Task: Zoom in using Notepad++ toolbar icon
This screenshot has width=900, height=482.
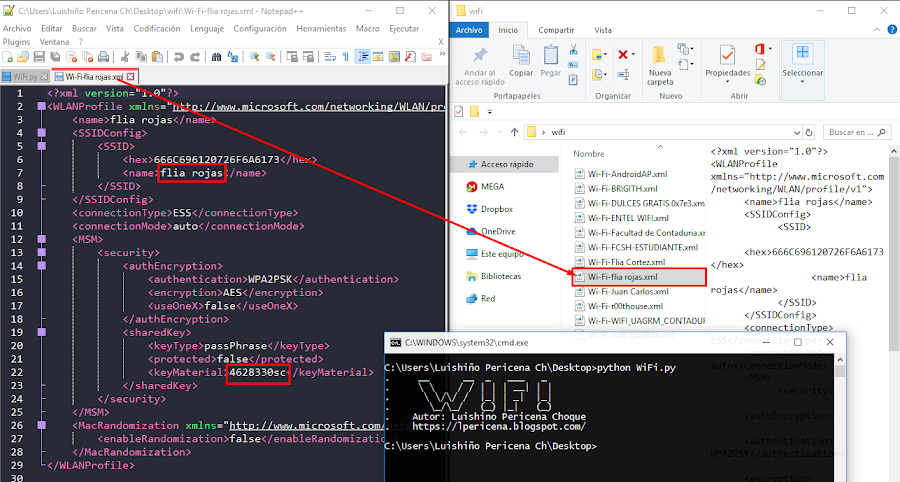Action: [254, 56]
